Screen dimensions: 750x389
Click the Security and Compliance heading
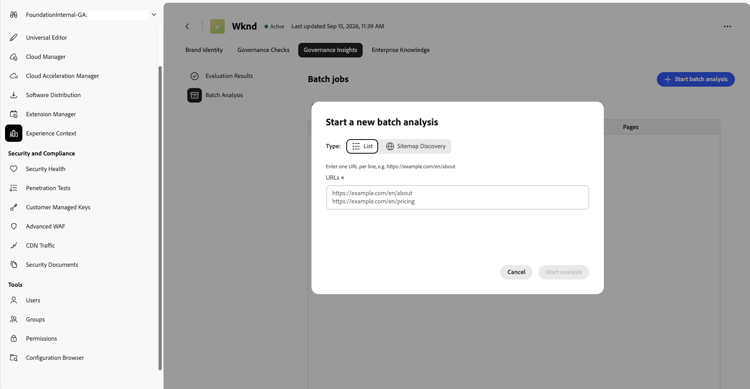click(42, 154)
